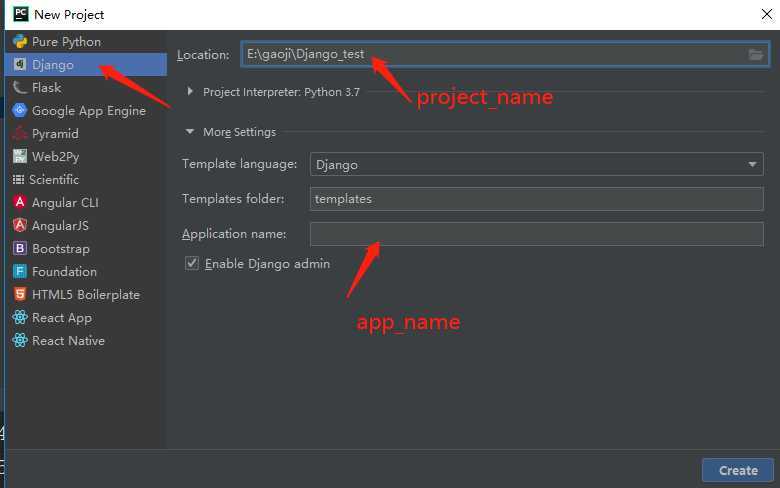This screenshot has height=488, width=780.
Task: Select HTML5 Boilerplate project type
Action: (86, 294)
